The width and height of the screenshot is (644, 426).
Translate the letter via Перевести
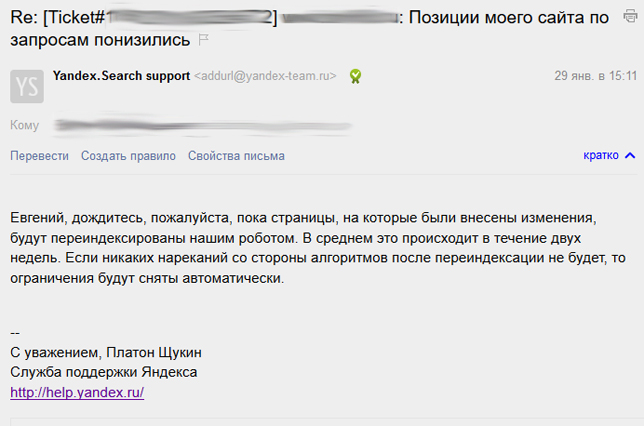39,156
